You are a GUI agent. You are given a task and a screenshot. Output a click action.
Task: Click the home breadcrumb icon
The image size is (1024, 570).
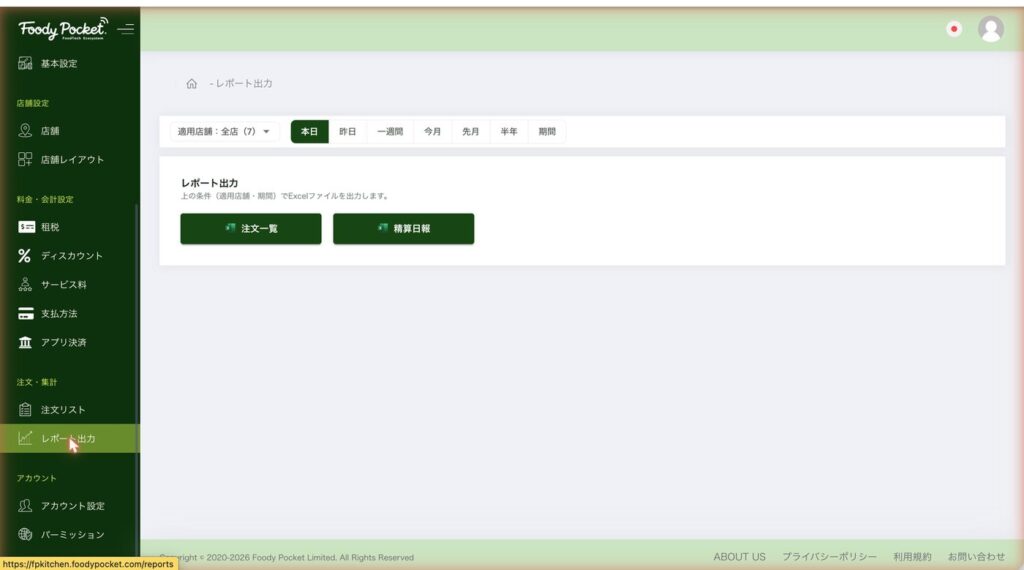point(191,84)
